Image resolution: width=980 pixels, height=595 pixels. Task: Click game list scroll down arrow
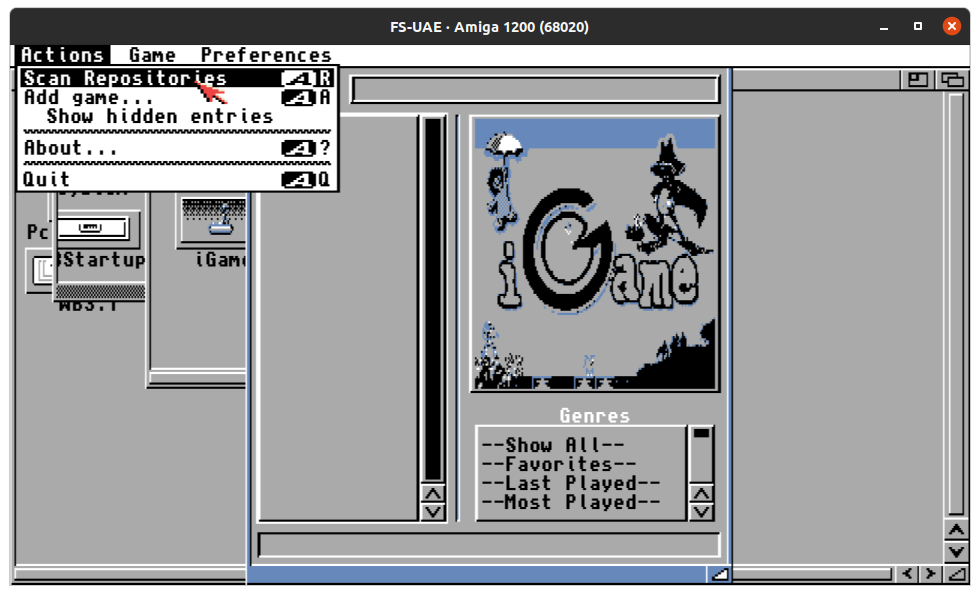[433, 512]
